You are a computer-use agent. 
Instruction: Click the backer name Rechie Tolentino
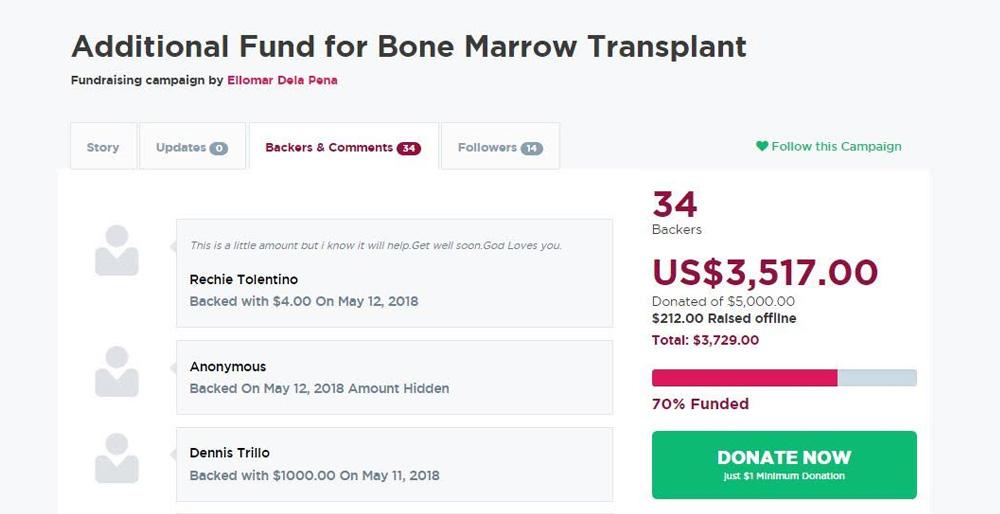point(244,279)
